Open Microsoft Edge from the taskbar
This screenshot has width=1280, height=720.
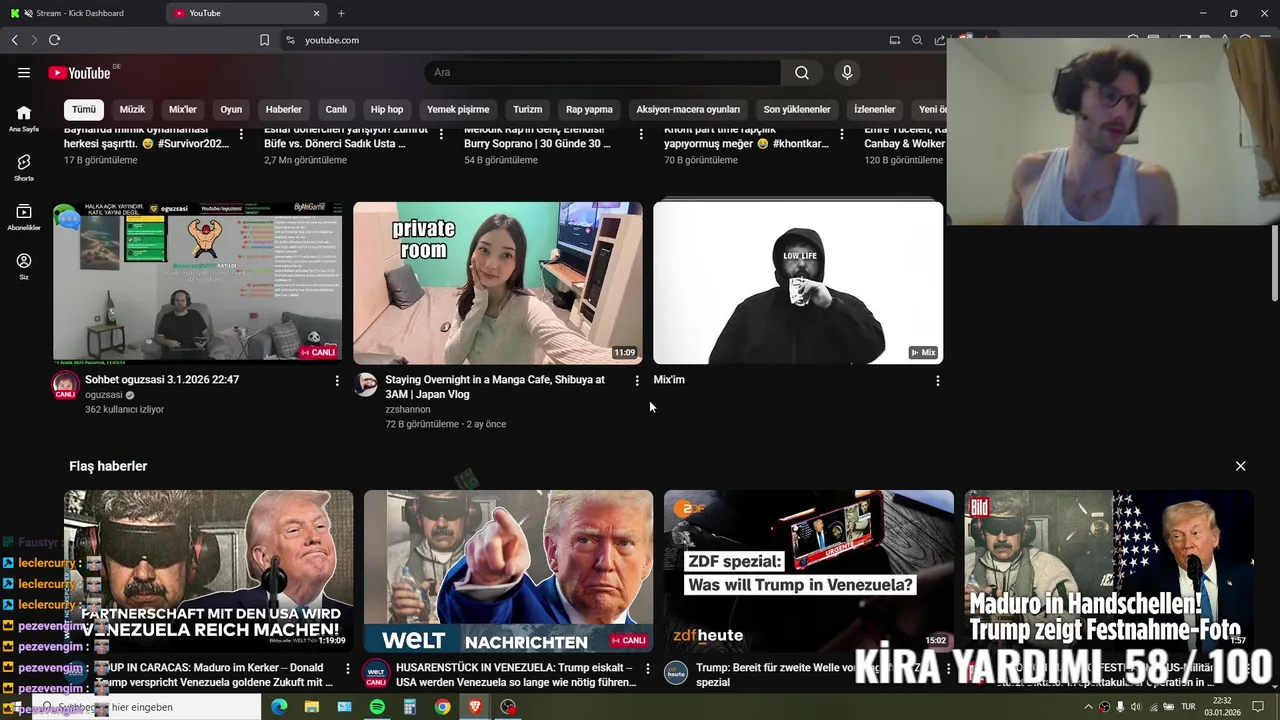[279, 707]
